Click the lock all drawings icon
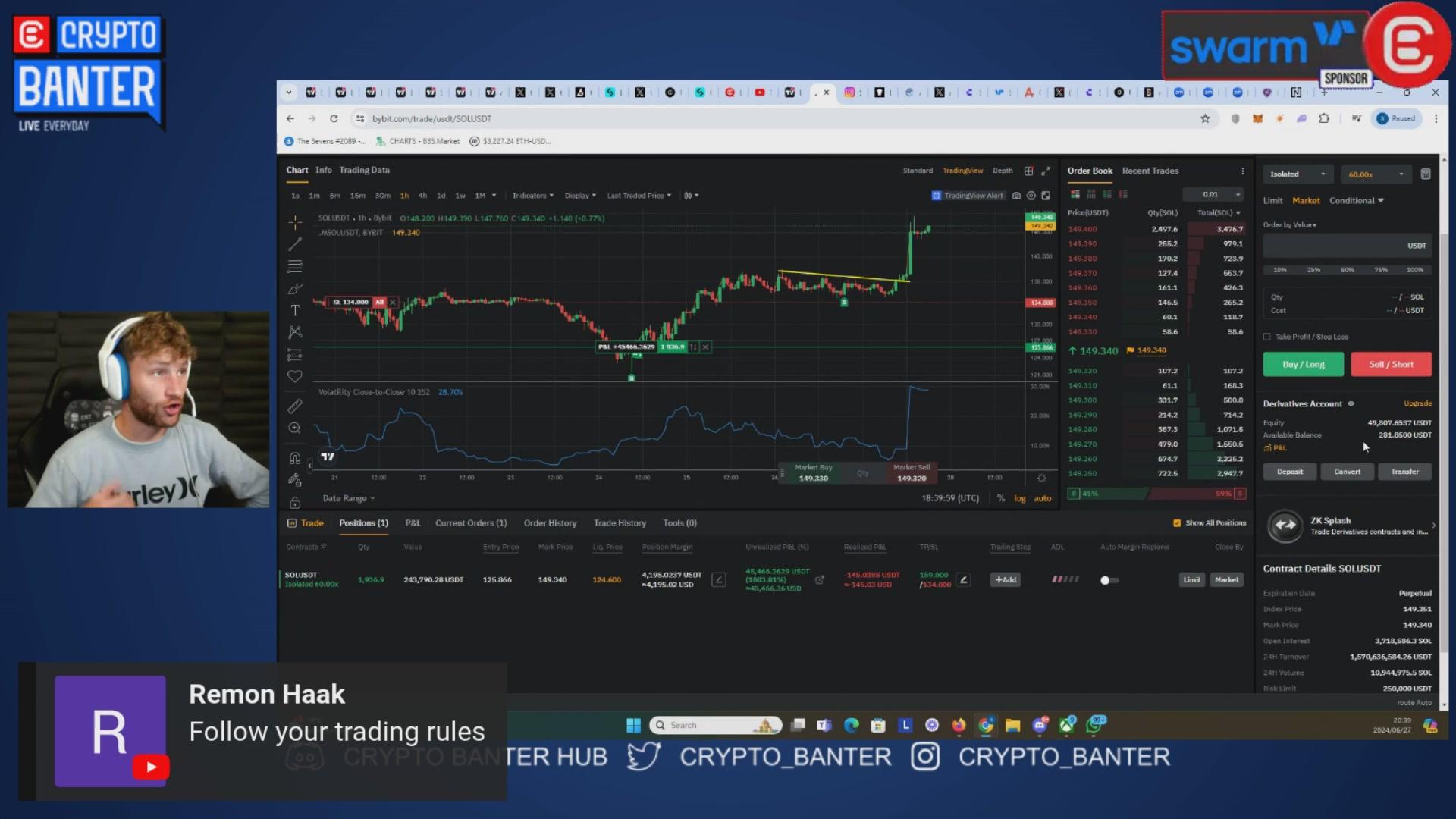The image size is (1456, 819). point(295,503)
